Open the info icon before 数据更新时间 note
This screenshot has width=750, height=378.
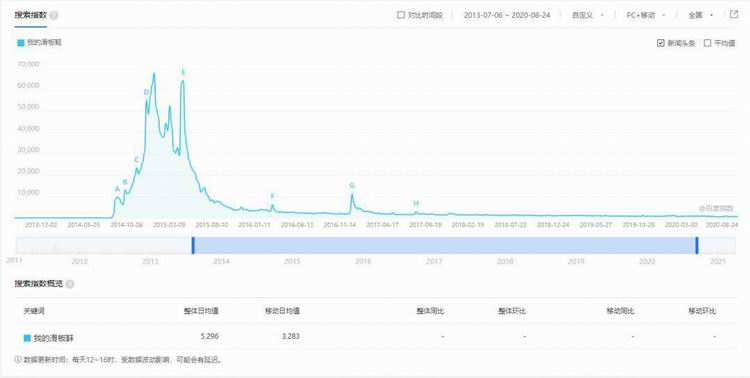(18, 359)
